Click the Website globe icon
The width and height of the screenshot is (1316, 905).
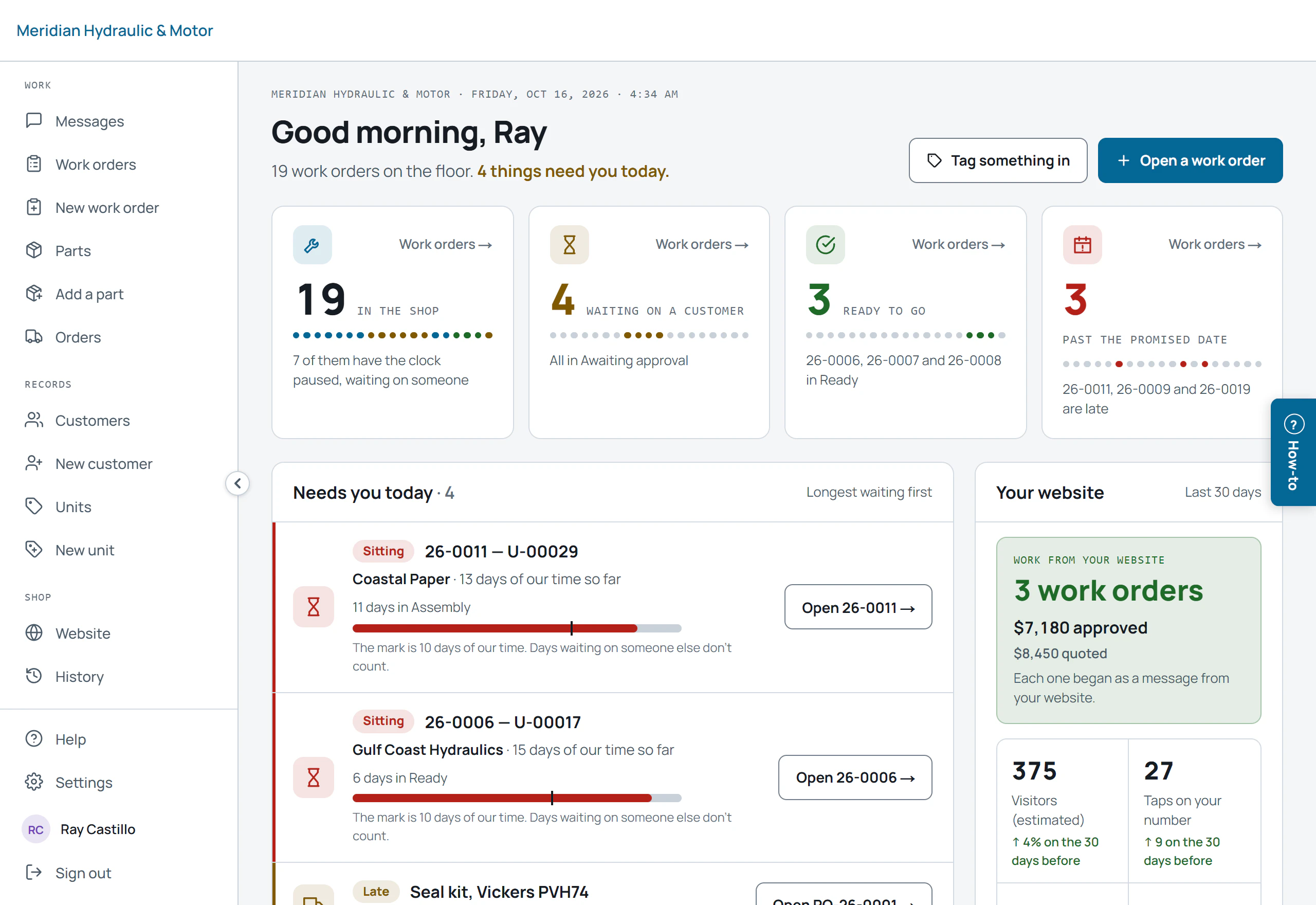(34, 633)
